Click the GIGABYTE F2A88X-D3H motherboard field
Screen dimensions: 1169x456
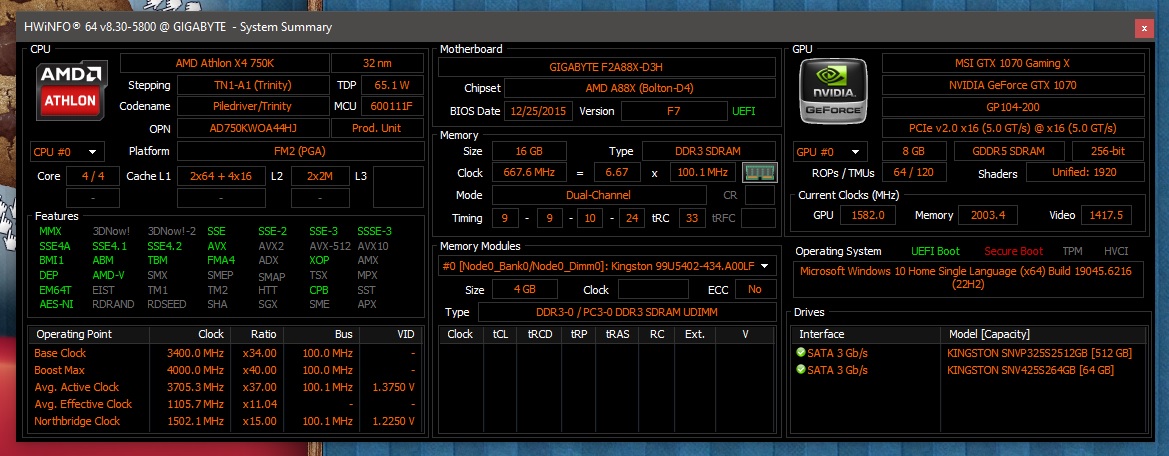[607, 67]
